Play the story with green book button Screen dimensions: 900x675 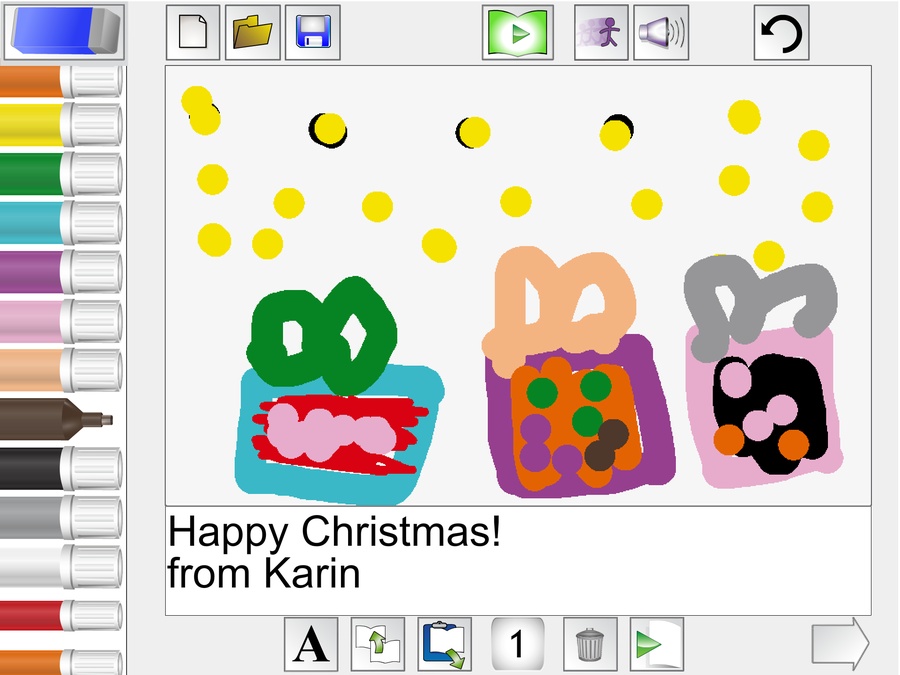[x=518, y=32]
